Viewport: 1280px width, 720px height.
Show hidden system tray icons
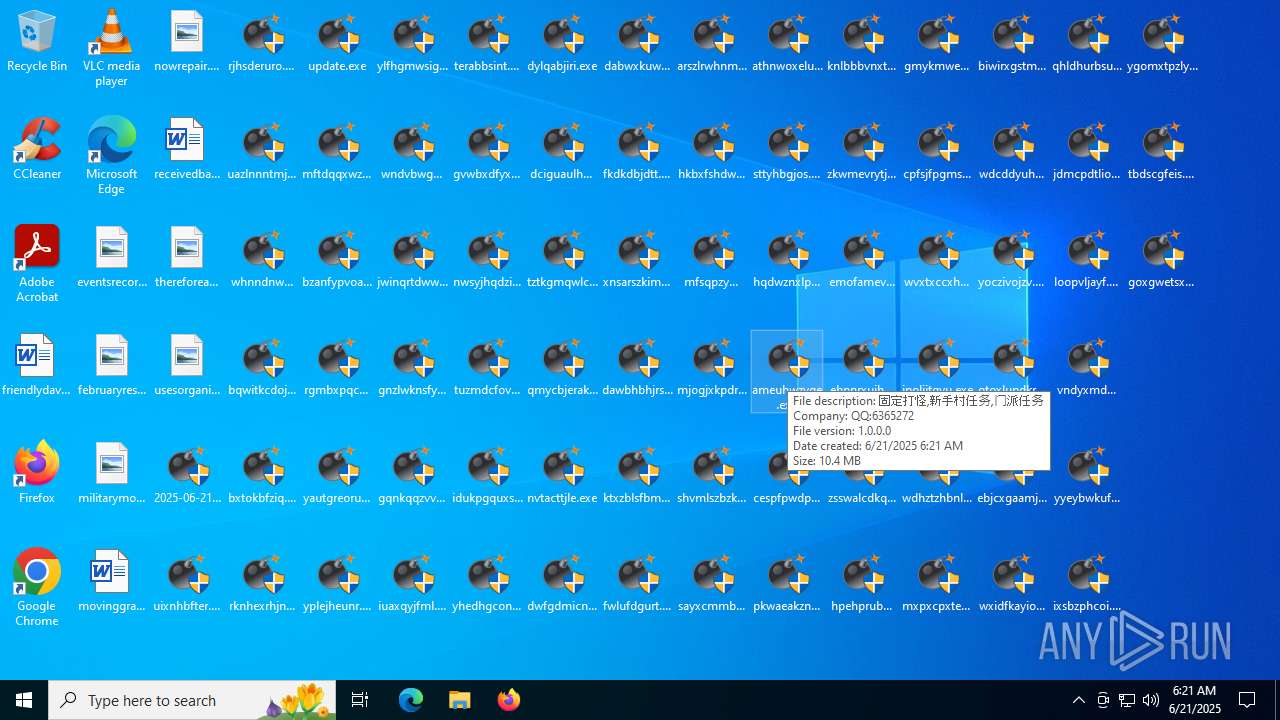click(1079, 700)
